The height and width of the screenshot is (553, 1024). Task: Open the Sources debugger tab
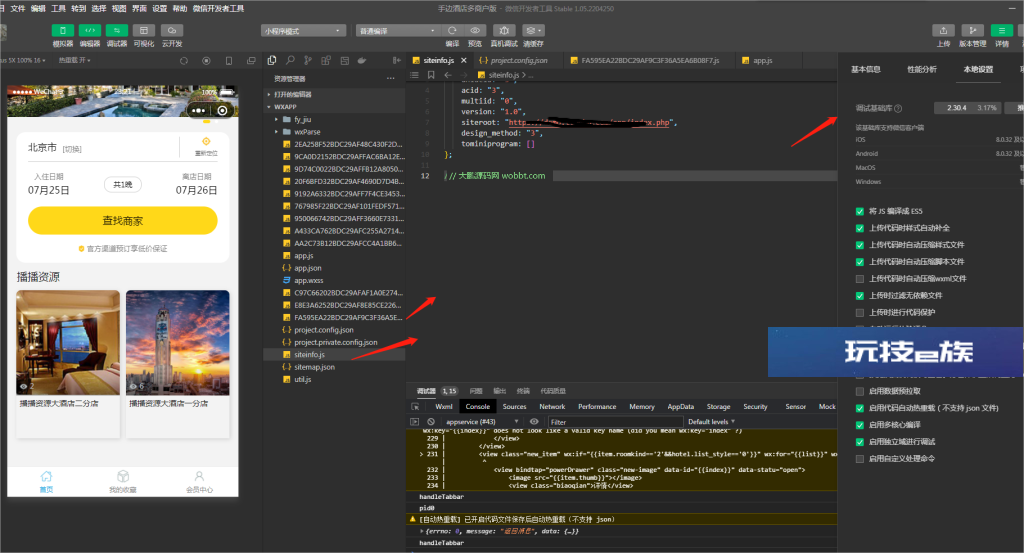515,407
